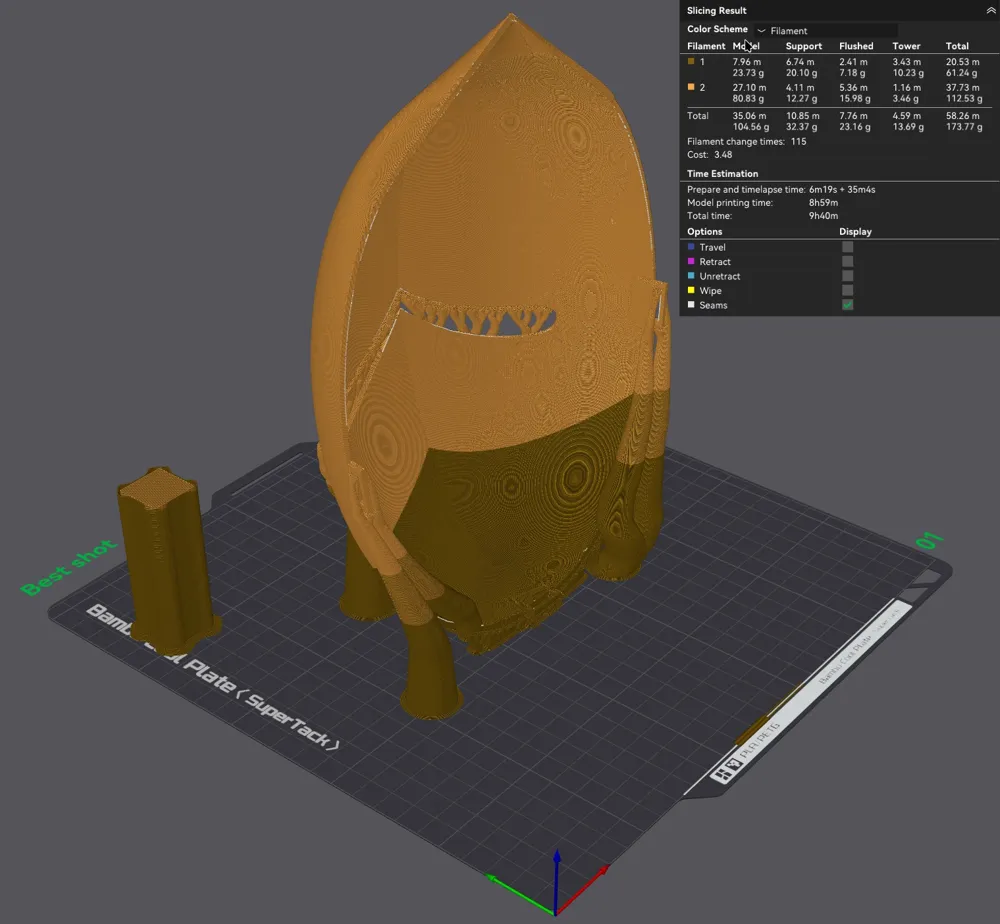Enable the Wipe display checkbox
This screenshot has width=1000, height=924.
coord(848,290)
